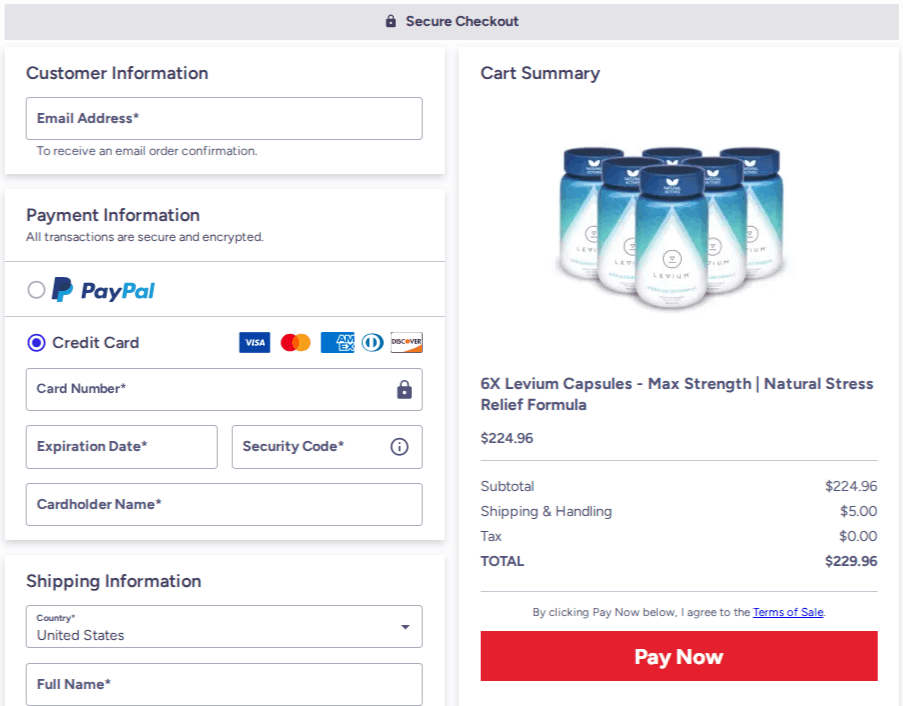Select PayPal as payment method
The height and width of the screenshot is (706, 903).
[36, 289]
